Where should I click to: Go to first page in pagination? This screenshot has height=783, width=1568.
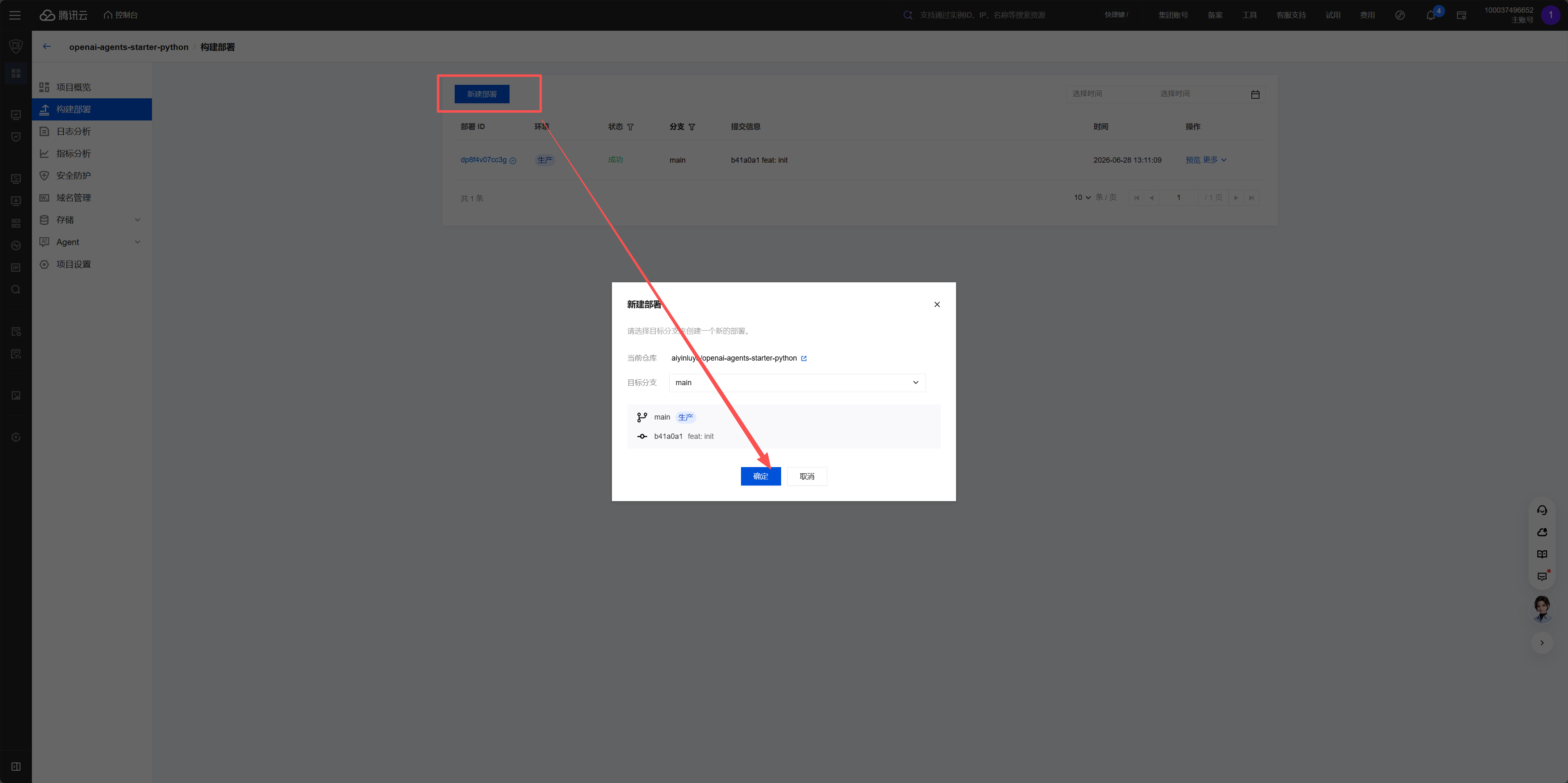tap(1136, 198)
